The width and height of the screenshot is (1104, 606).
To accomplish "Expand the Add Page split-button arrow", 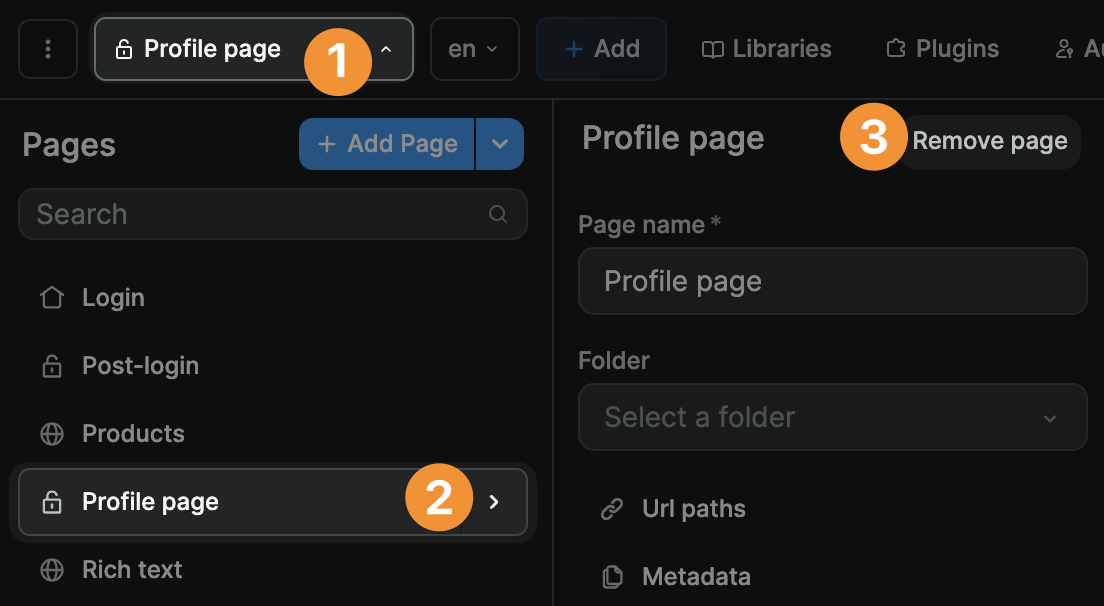I will coord(499,143).
